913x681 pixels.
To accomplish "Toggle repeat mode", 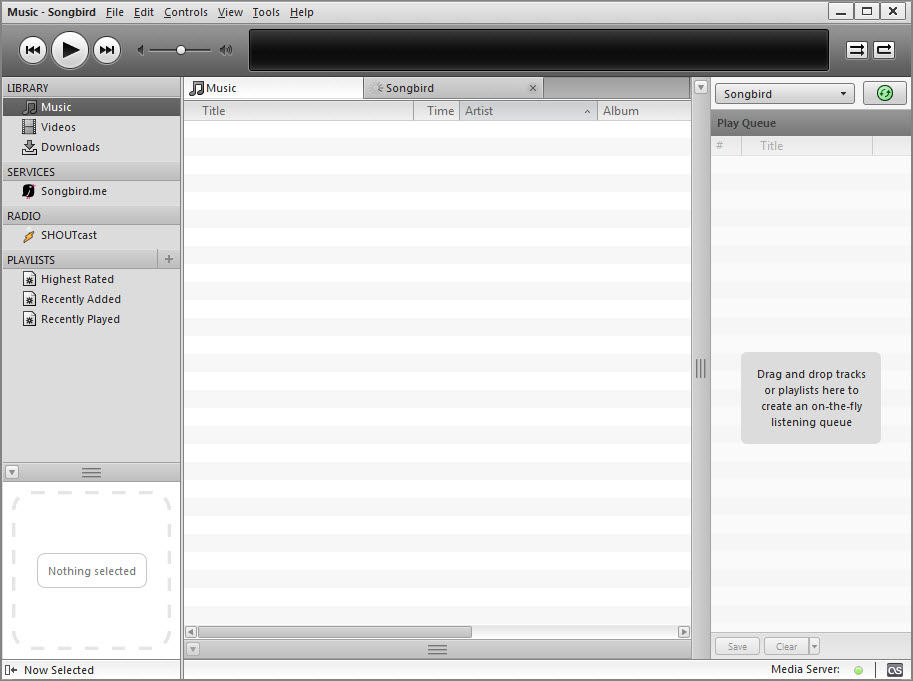I will [883, 50].
